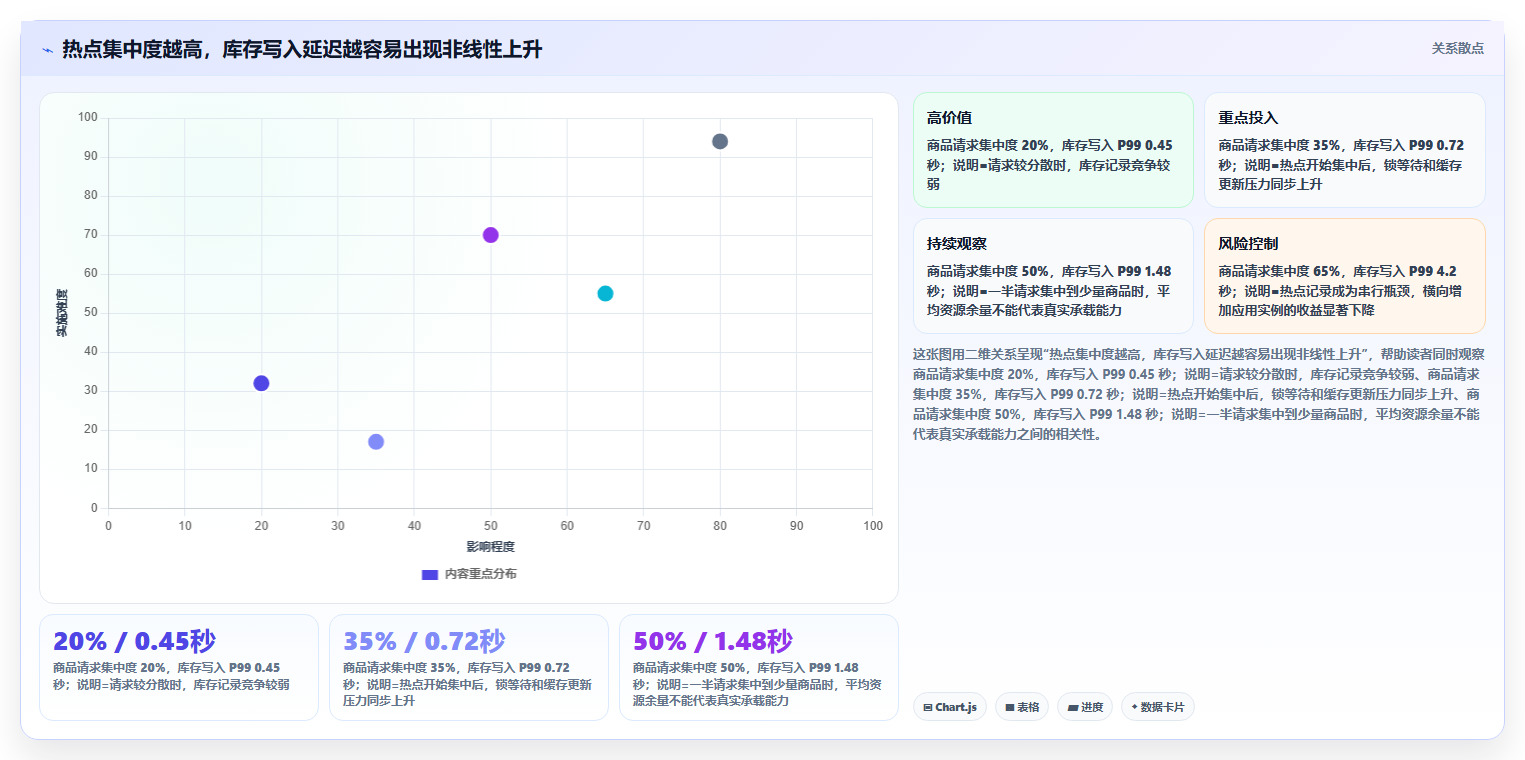Image resolution: width=1525 pixels, height=760 pixels.
Task: Open the 持续观察 card
Action: (x=1053, y=276)
